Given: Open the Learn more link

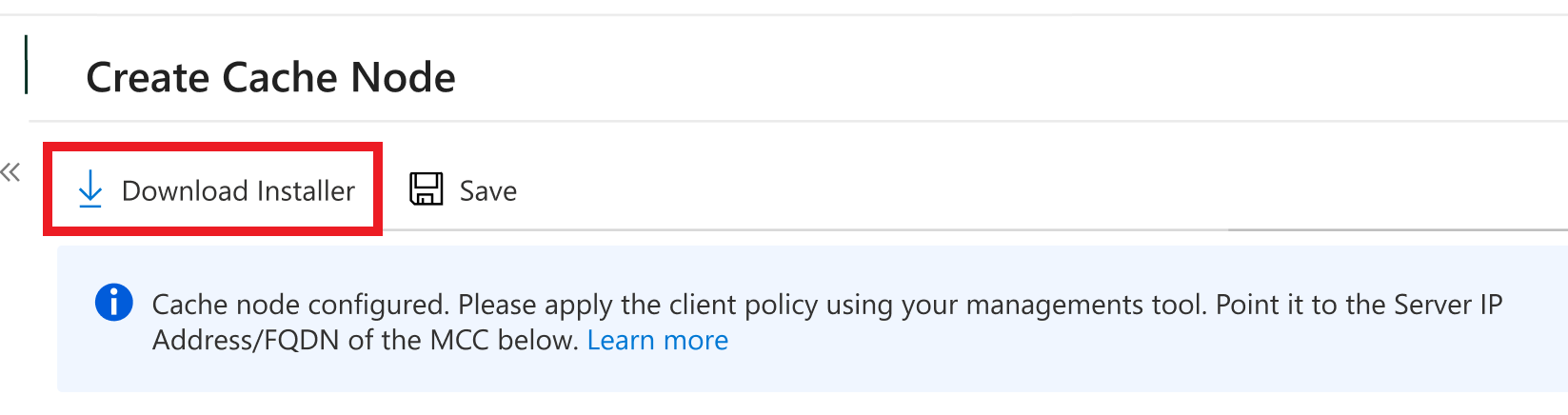Looking at the screenshot, I should (657, 340).
